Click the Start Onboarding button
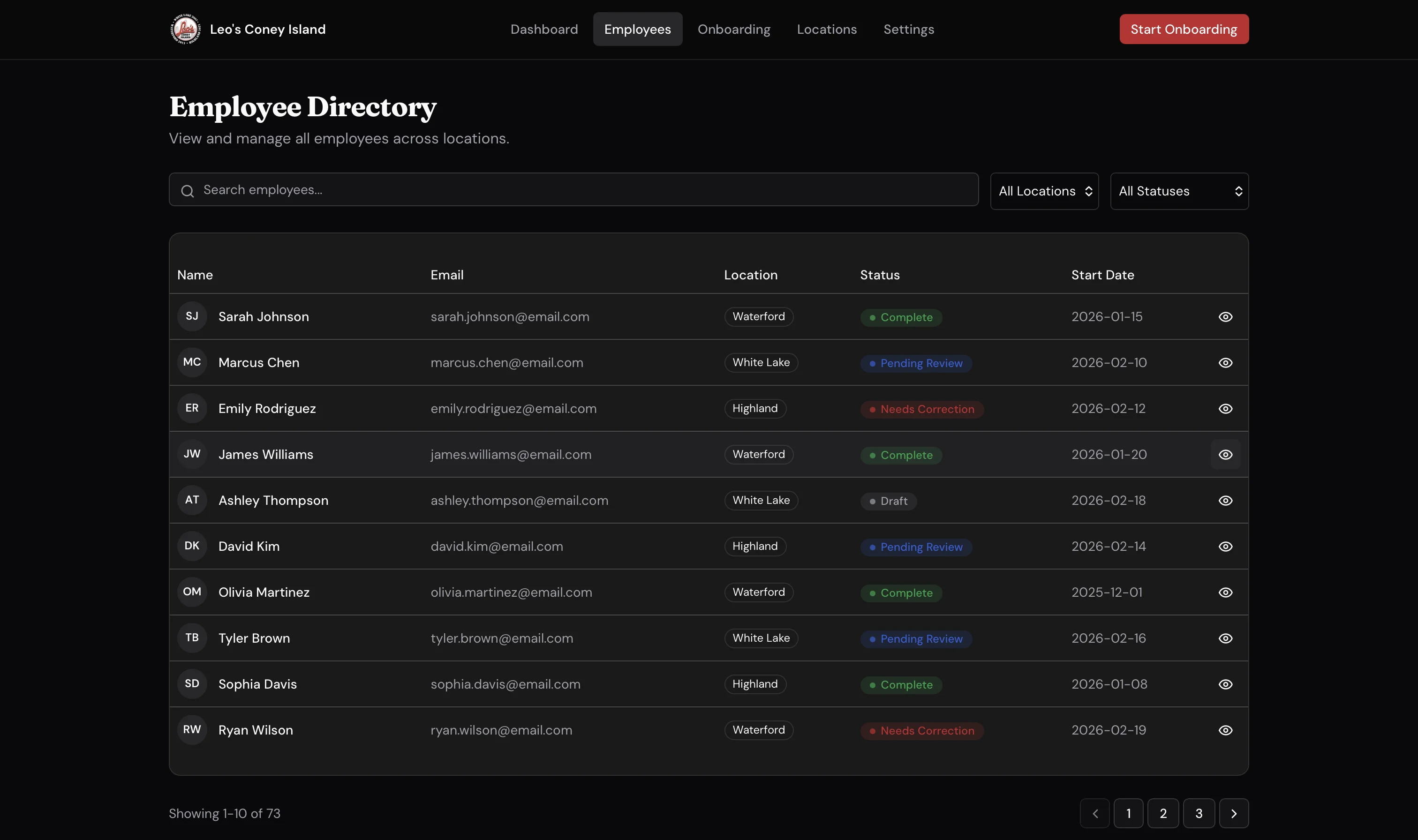This screenshot has width=1418, height=840. point(1184,29)
